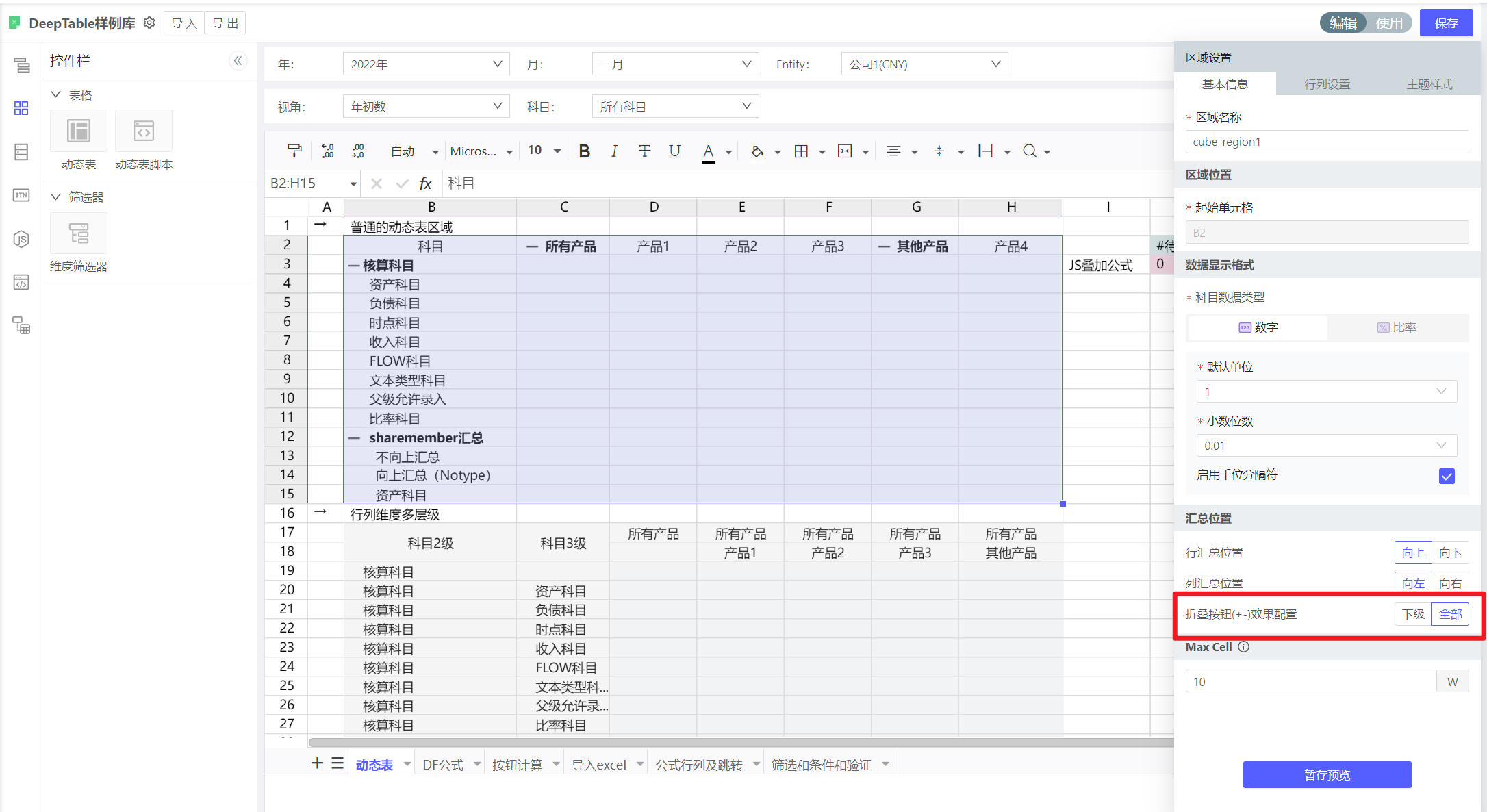This screenshot has height=812, width=1487.
Task: Open the DF公式 sheet tab
Action: coord(443,765)
